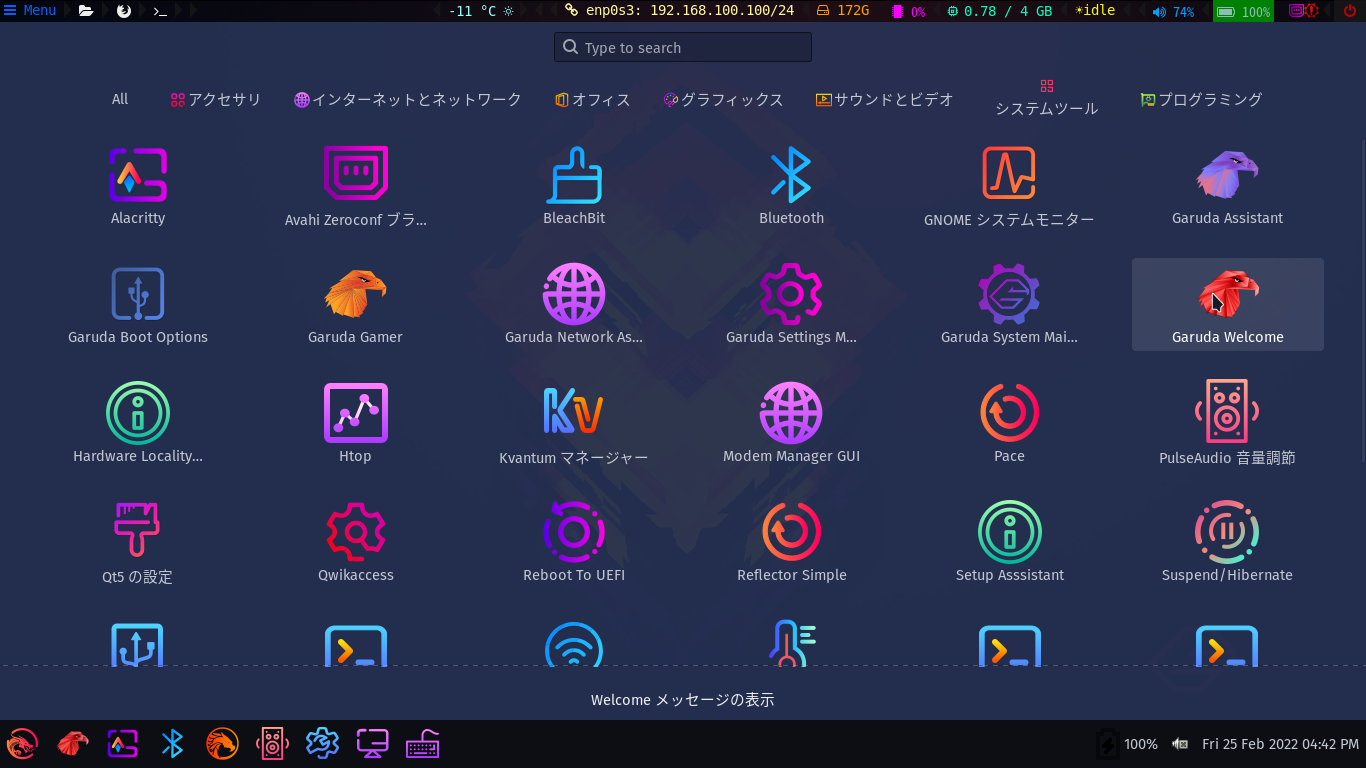Image resolution: width=1366 pixels, height=768 pixels.
Task: Open Reflector Simple
Action: 791,543
